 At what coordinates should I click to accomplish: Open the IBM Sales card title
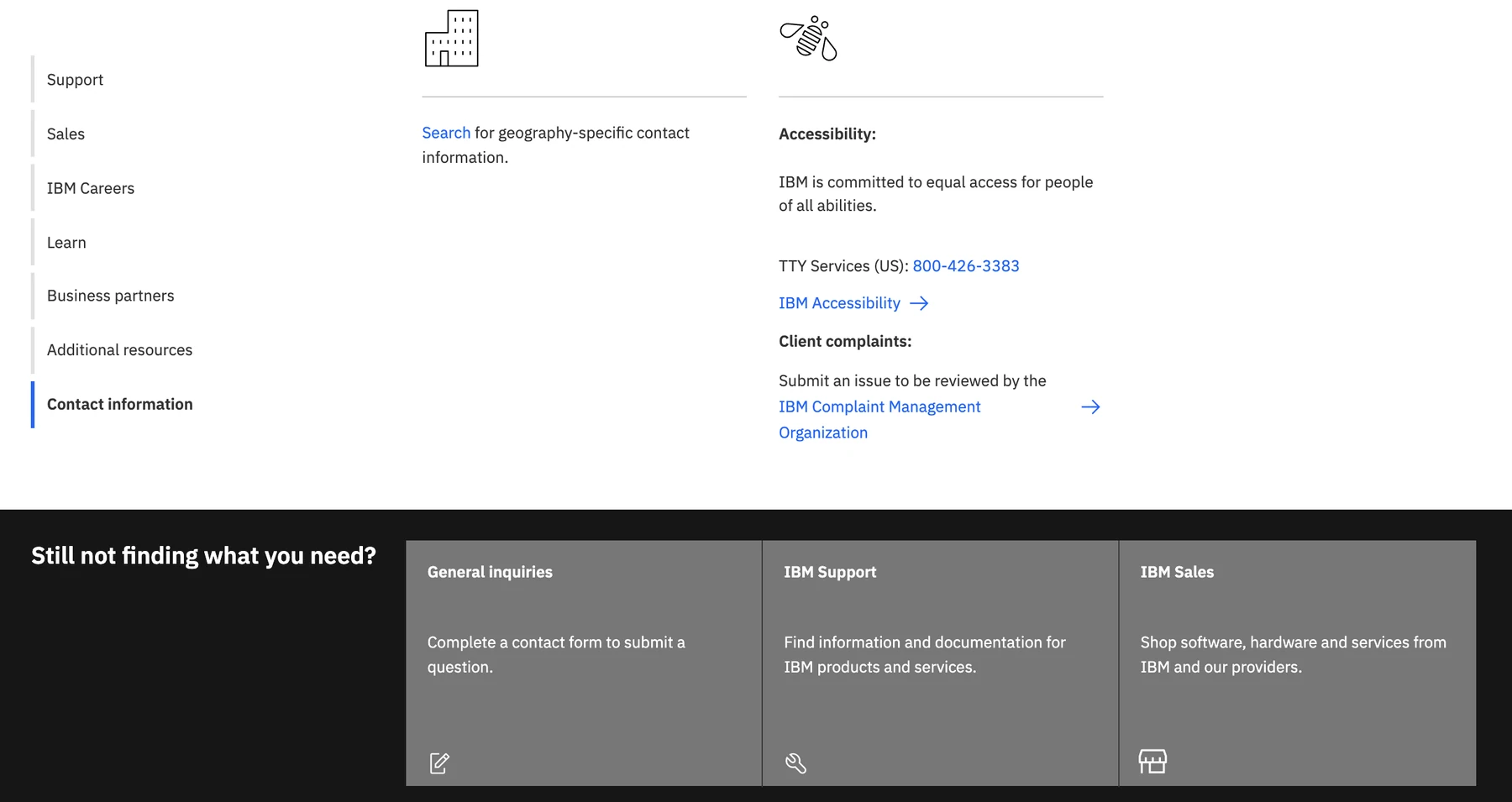pyautogui.click(x=1177, y=572)
